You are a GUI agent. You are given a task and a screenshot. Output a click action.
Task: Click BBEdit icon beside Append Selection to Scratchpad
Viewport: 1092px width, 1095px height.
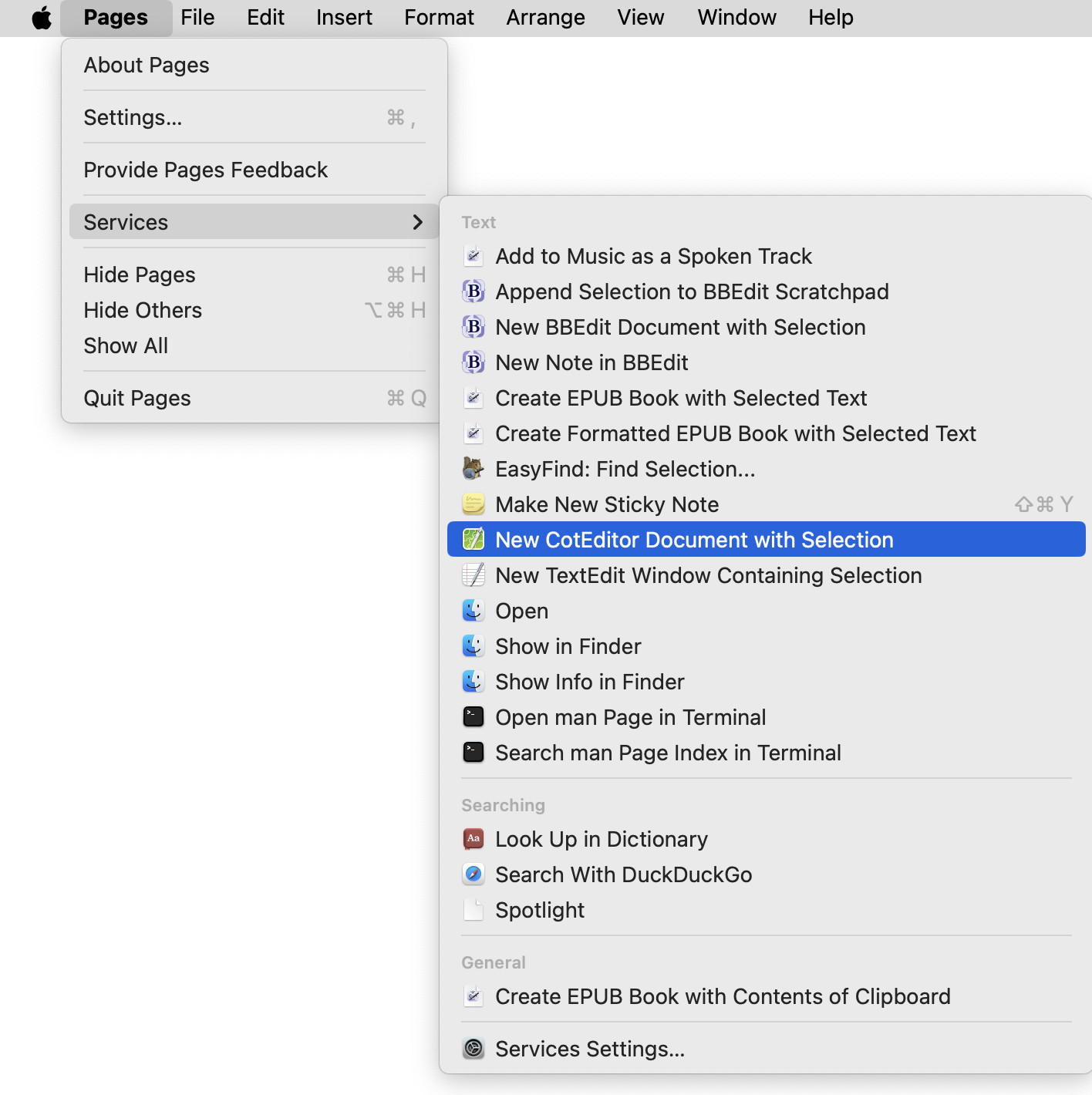474,291
